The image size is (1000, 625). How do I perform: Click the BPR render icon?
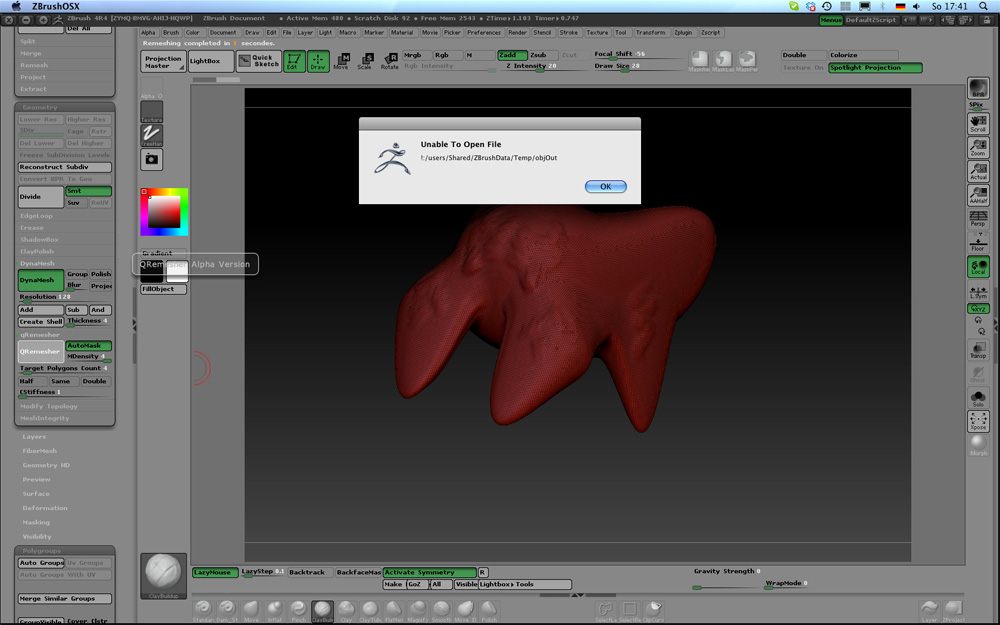(x=978, y=88)
